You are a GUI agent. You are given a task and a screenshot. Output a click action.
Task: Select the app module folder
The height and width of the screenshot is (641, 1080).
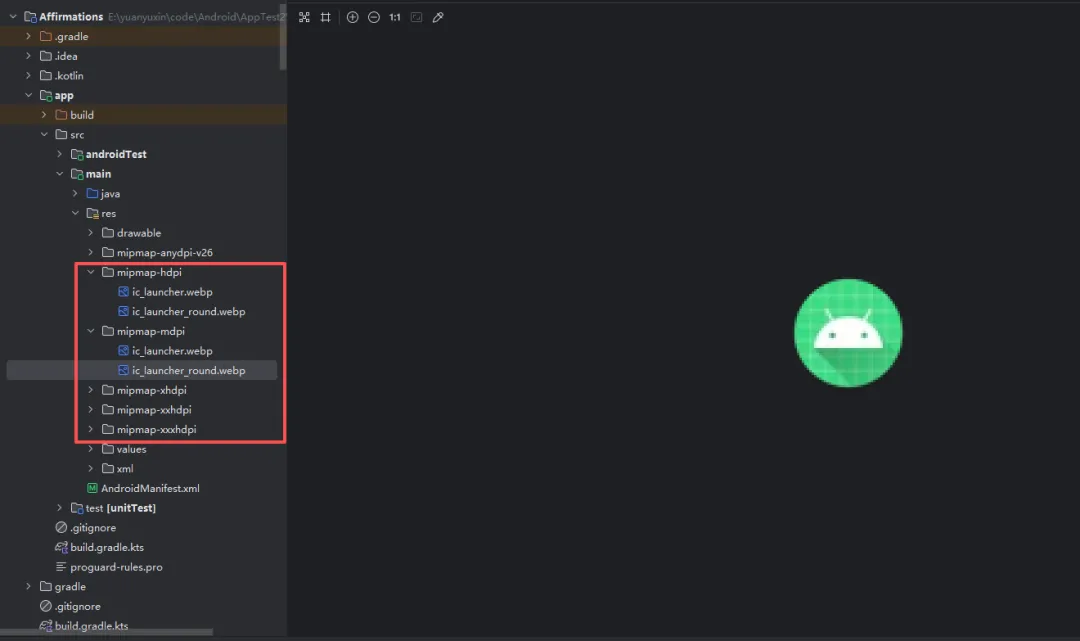(63, 95)
